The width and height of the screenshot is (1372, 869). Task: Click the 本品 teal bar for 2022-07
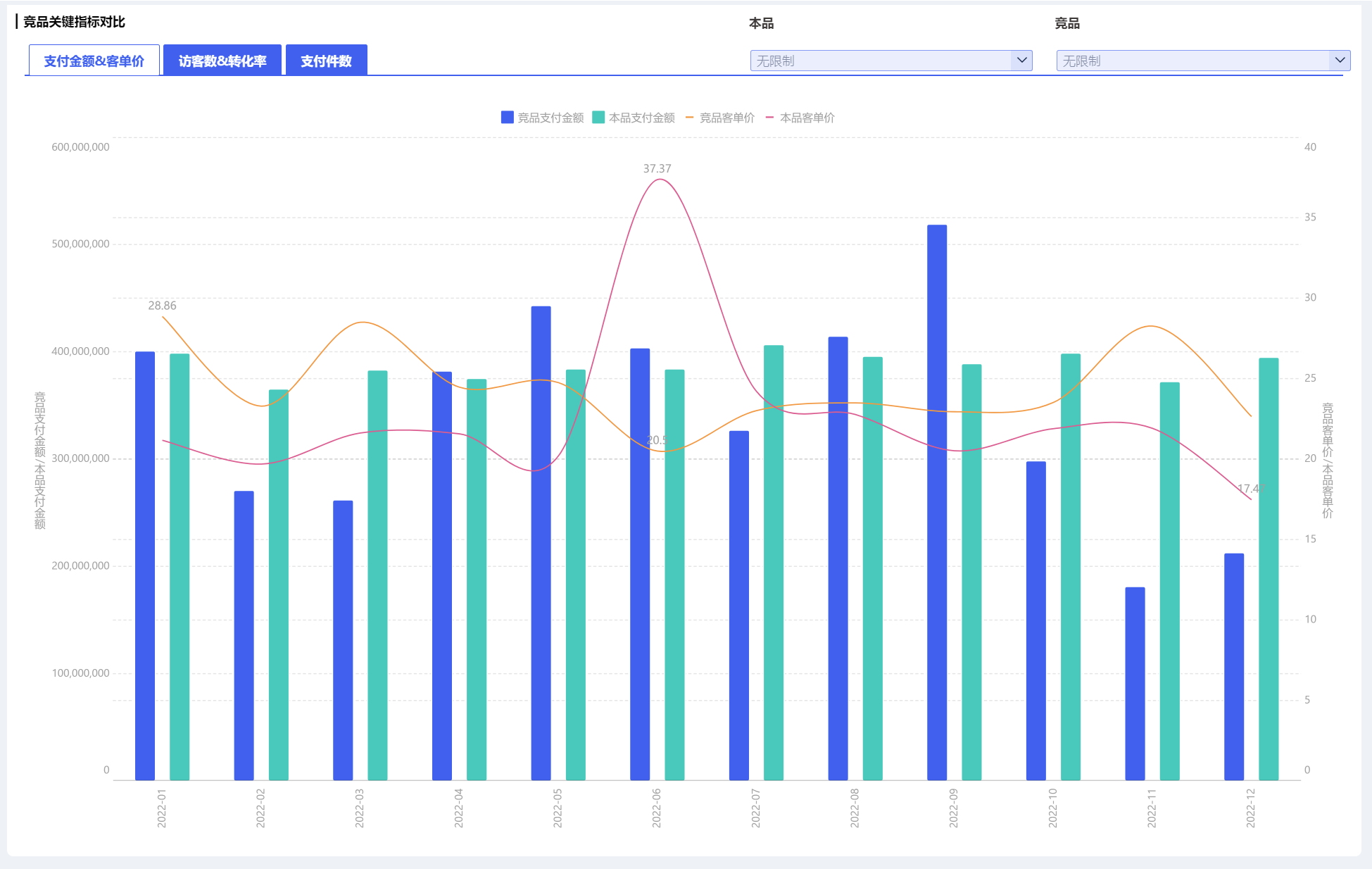(x=774, y=563)
